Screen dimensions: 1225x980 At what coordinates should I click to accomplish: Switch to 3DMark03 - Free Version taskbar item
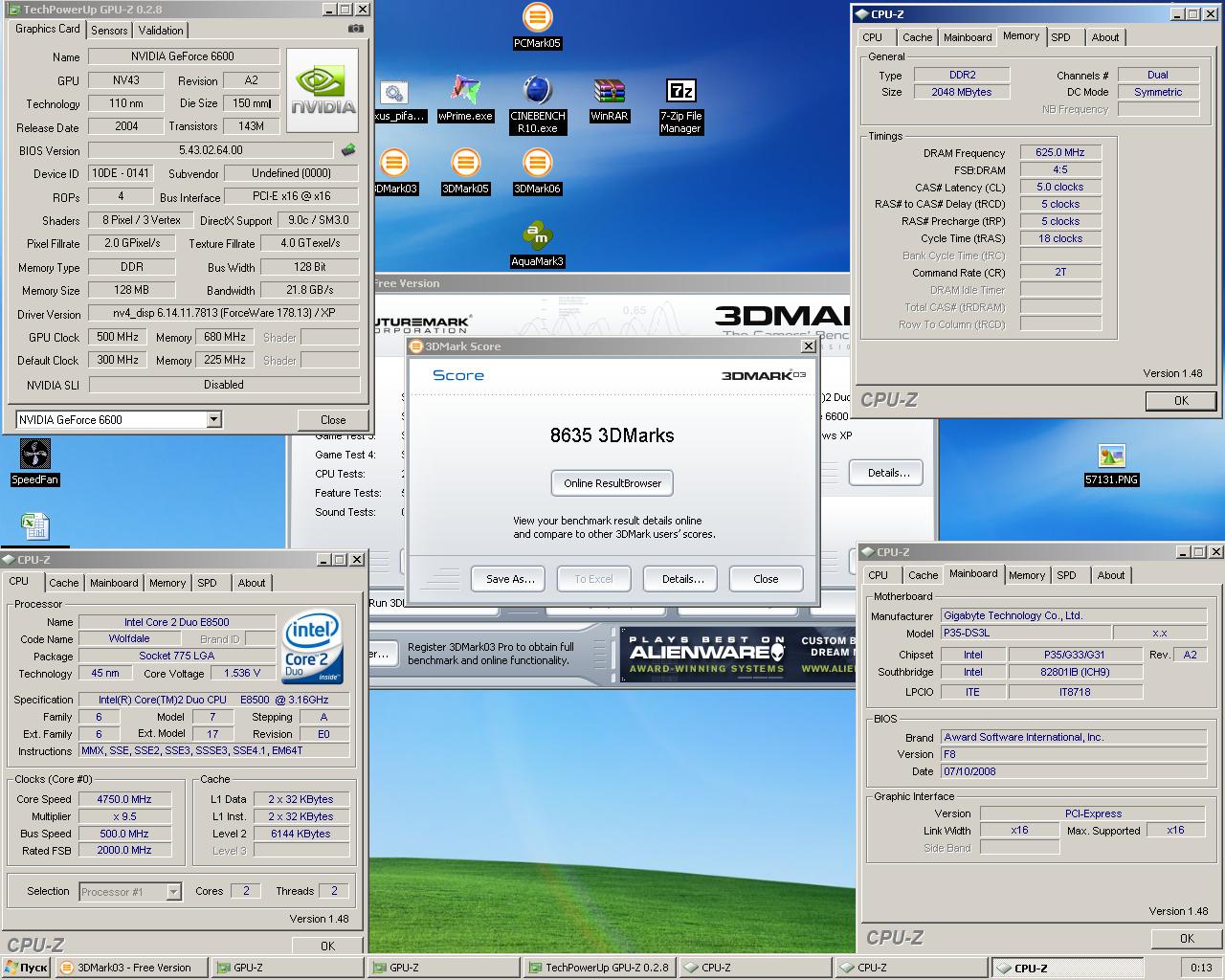pos(131,968)
